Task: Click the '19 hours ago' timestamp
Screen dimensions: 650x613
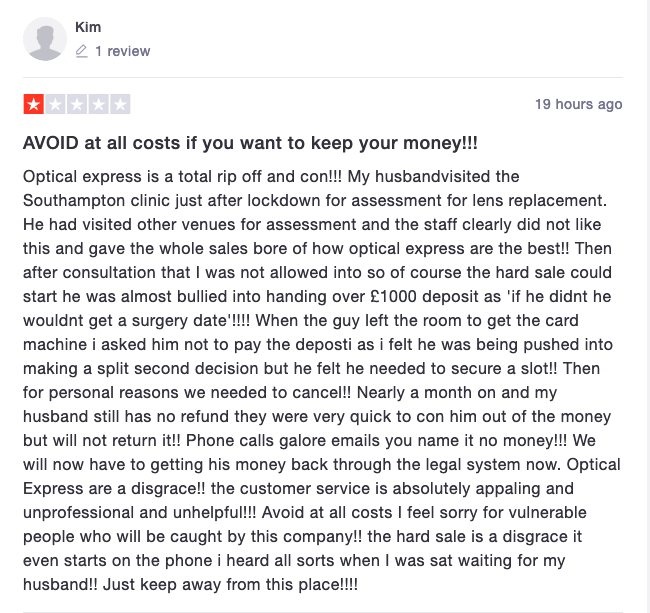Action: tap(579, 104)
